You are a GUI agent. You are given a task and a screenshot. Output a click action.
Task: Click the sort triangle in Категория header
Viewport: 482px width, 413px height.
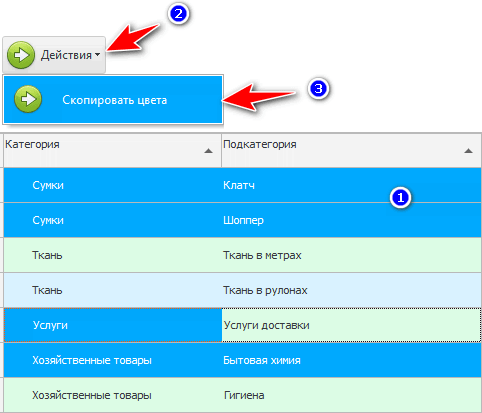click(208, 151)
